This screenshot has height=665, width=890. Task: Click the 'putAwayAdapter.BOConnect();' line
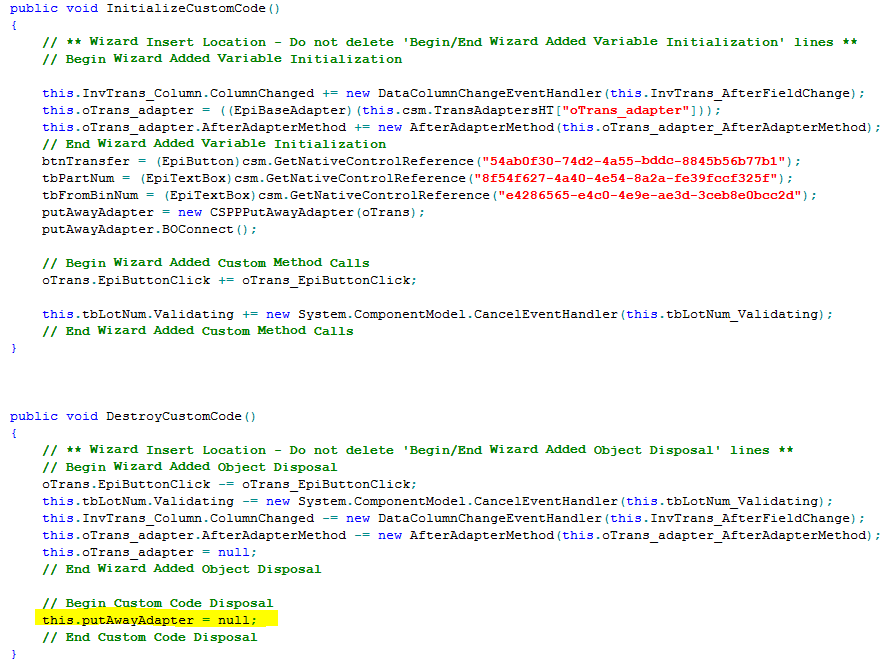(x=149, y=229)
